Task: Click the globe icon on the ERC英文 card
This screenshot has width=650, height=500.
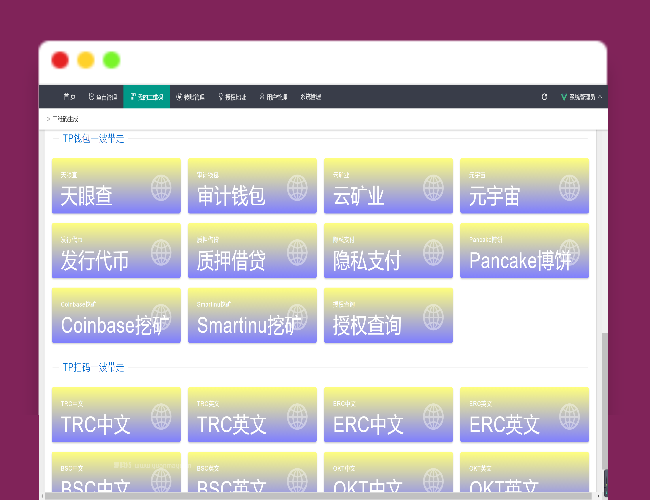Action: pos(569,417)
